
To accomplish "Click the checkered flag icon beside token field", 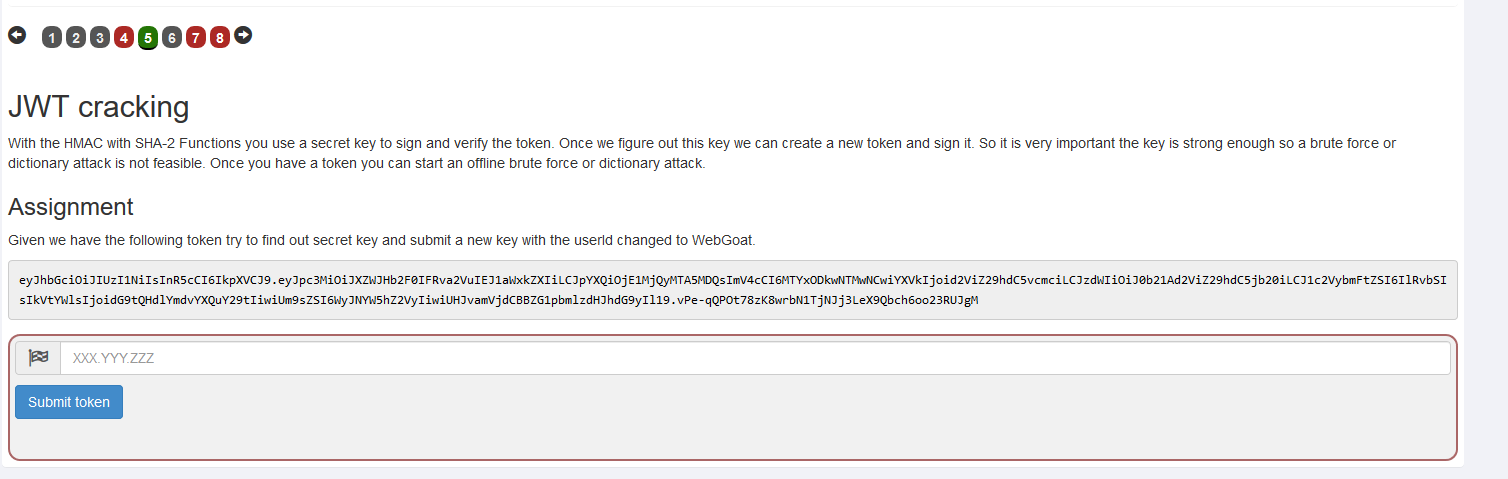I will (38, 358).
